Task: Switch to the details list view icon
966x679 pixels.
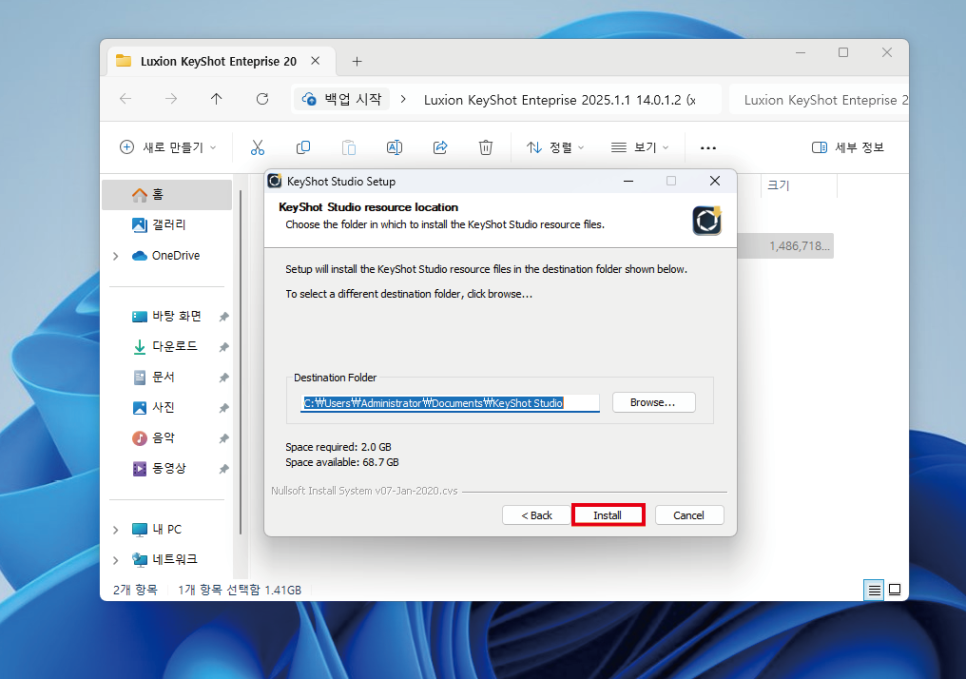Action: click(x=874, y=590)
